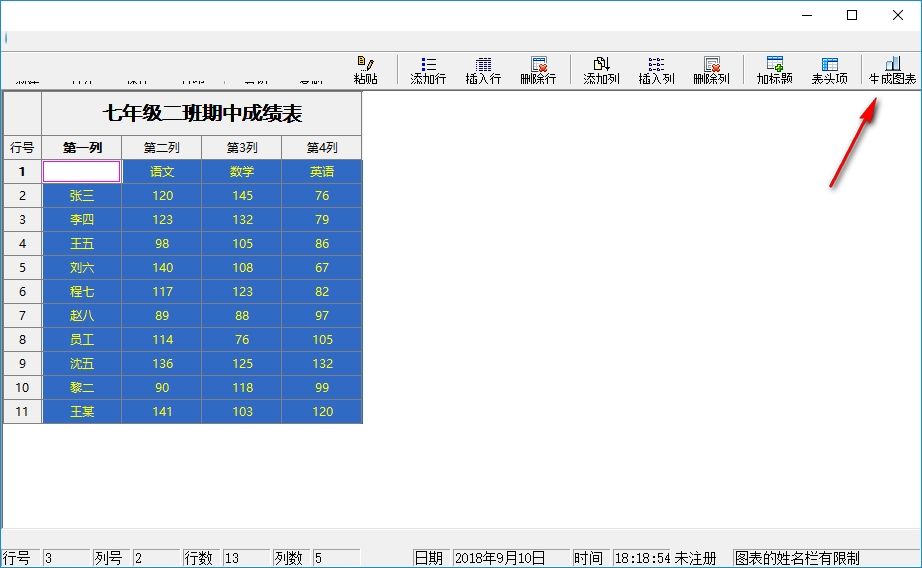Click column header 第二列
The width and height of the screenshot is (922, 568).
pos(162,148)
